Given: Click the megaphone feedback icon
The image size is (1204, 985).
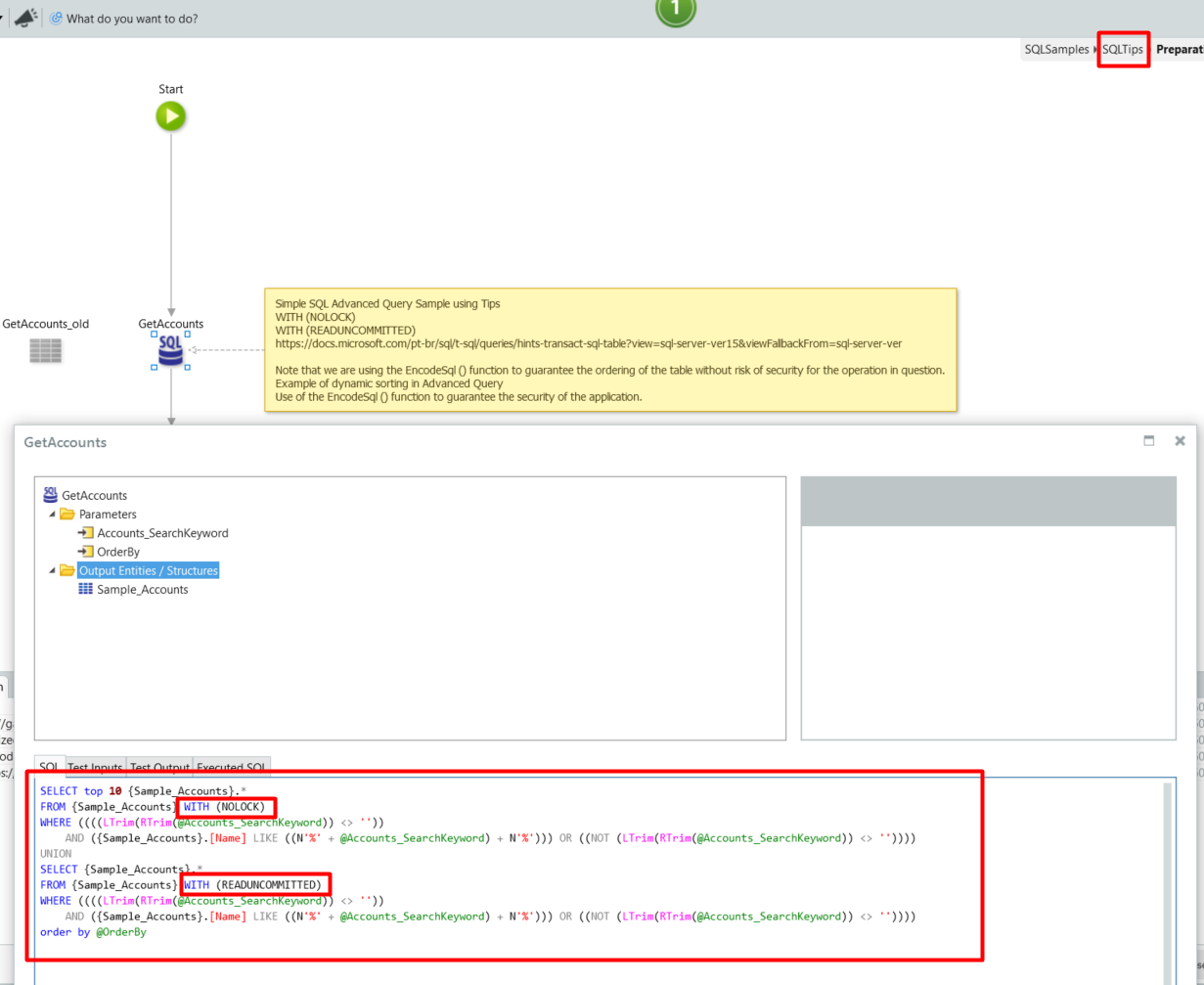Looking at the screenshot, I should coord(25,18).
